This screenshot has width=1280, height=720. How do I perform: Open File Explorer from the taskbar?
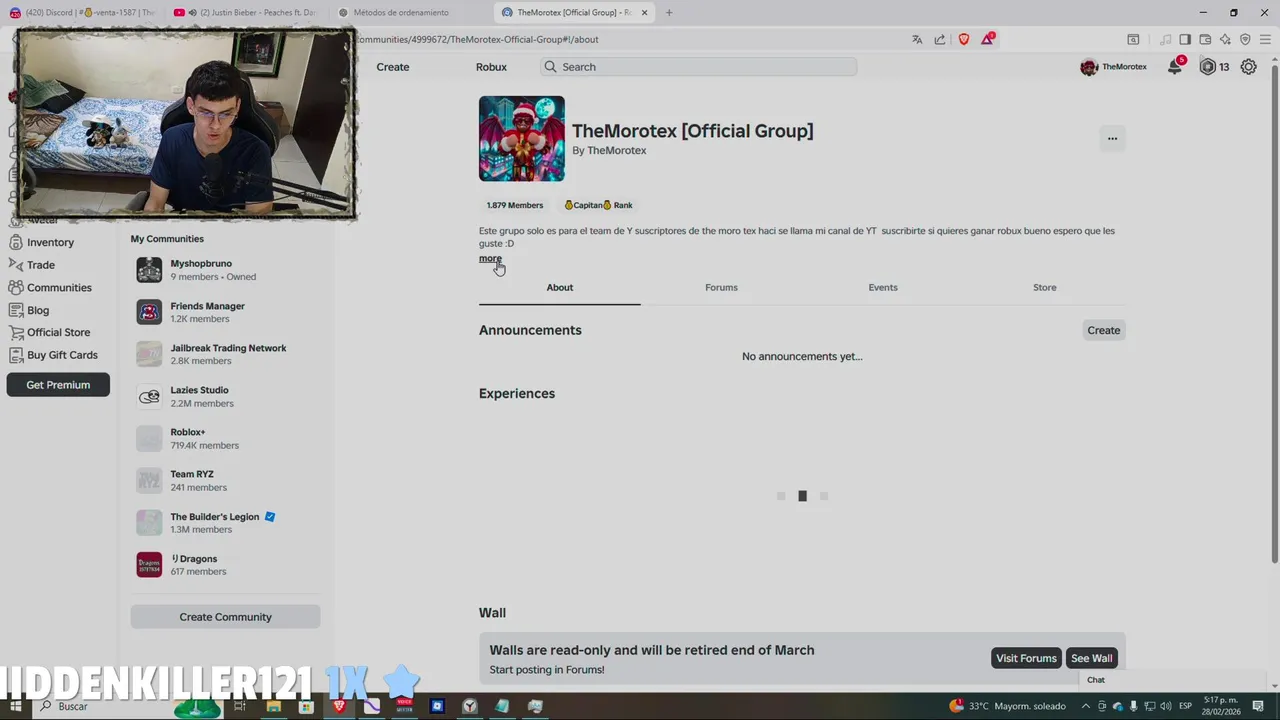tap(273, 706)
